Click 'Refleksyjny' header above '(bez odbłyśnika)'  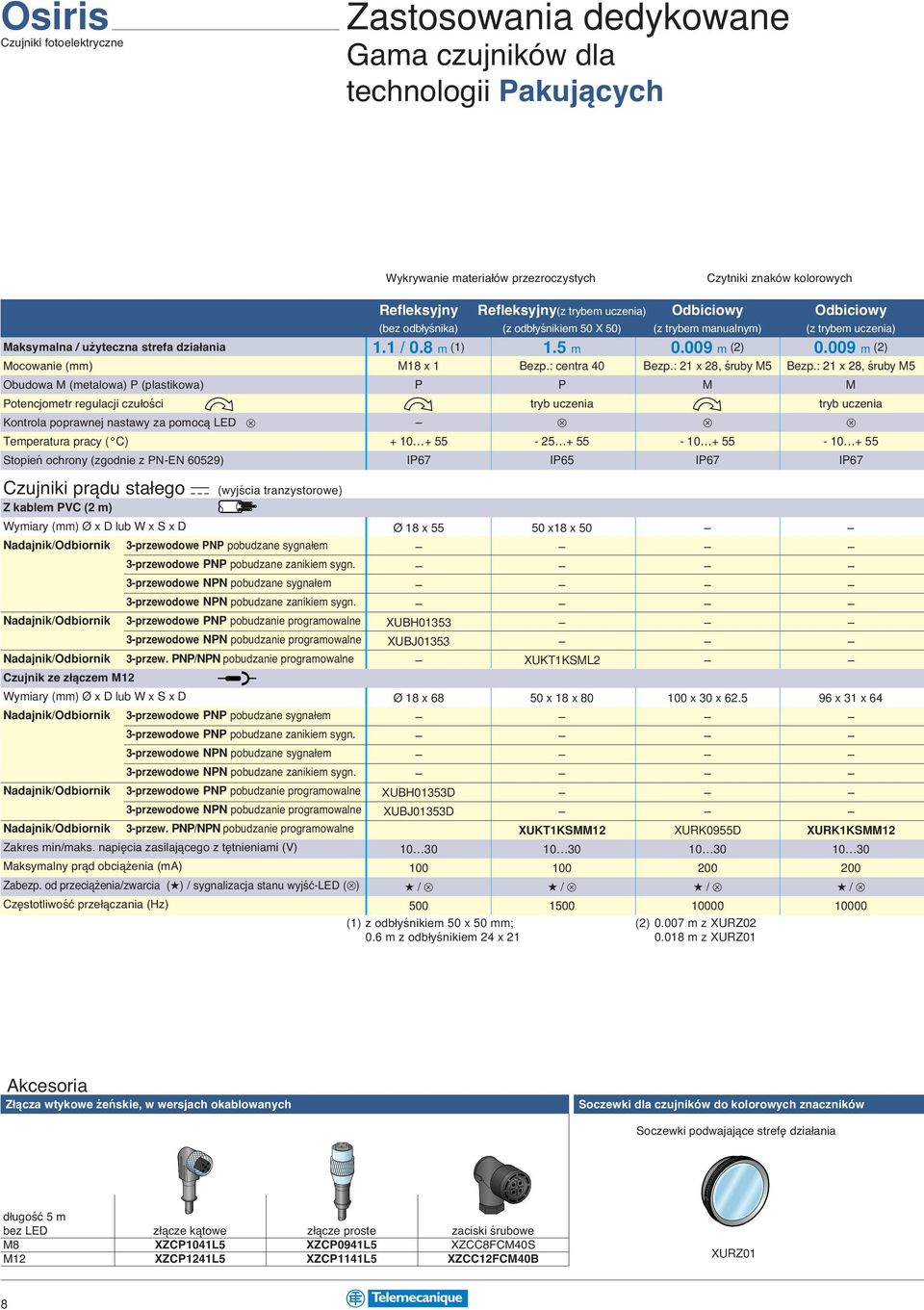click(419, 310)
